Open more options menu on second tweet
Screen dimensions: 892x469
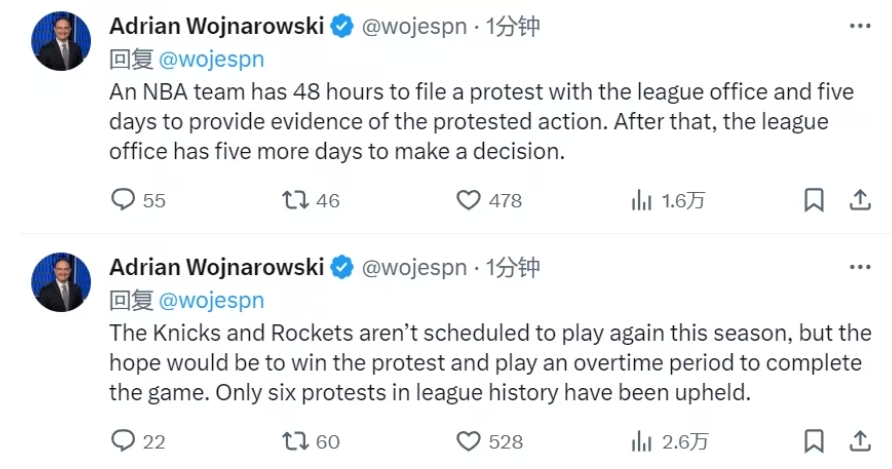click(x=858, y=267)
